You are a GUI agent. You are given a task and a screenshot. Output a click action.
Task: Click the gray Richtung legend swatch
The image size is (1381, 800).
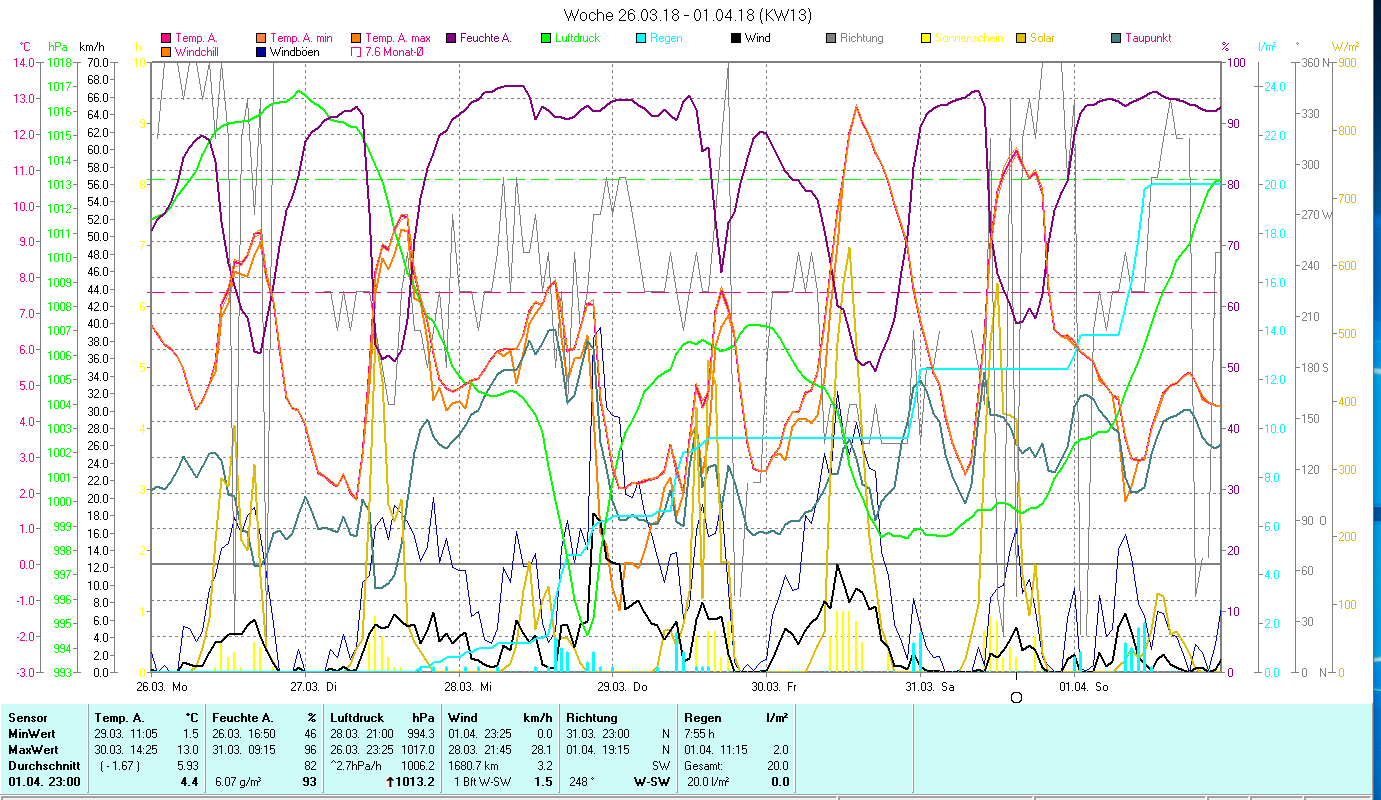[831, 38]
